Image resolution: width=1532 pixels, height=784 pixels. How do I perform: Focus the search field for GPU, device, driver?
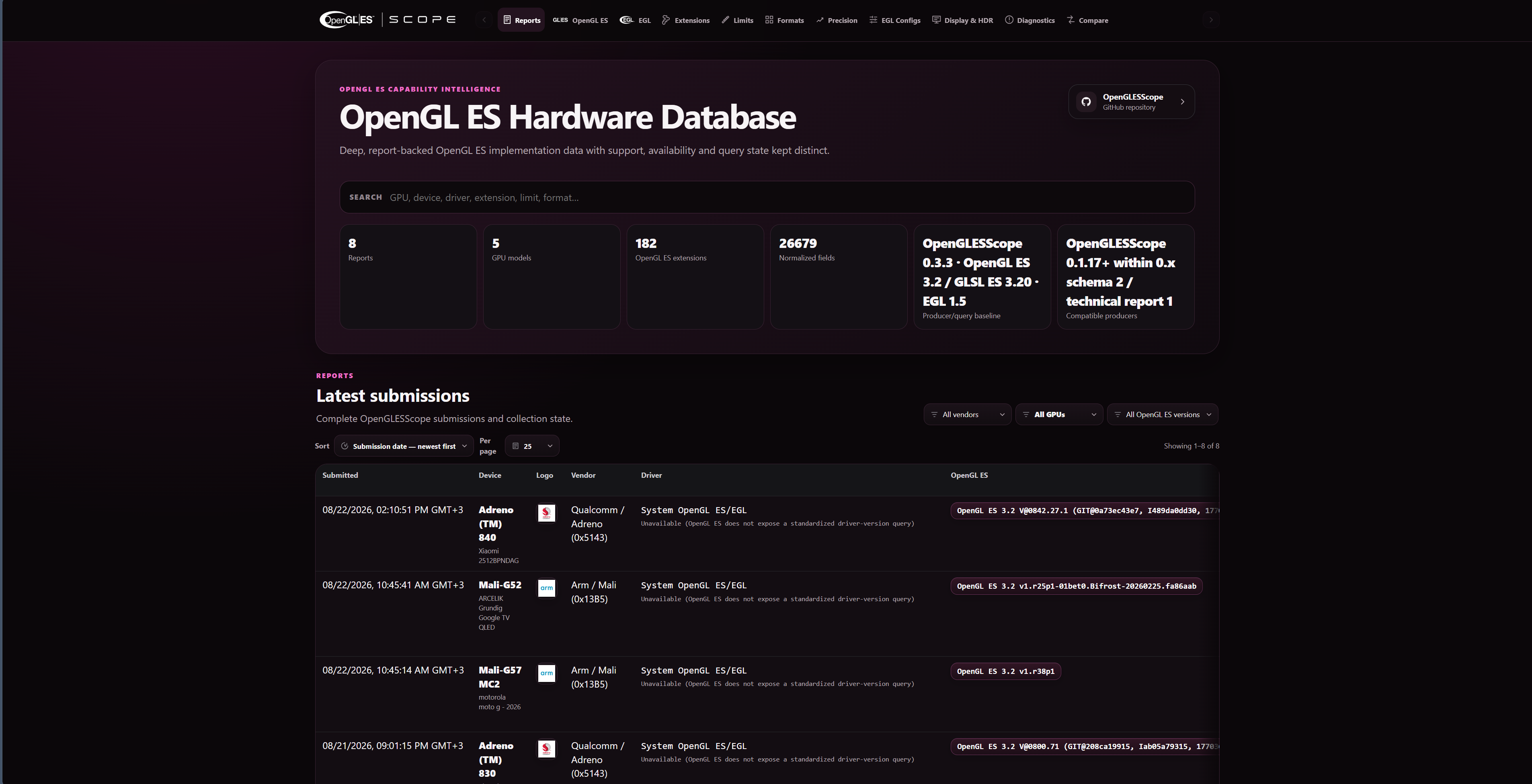click(767, 197)
